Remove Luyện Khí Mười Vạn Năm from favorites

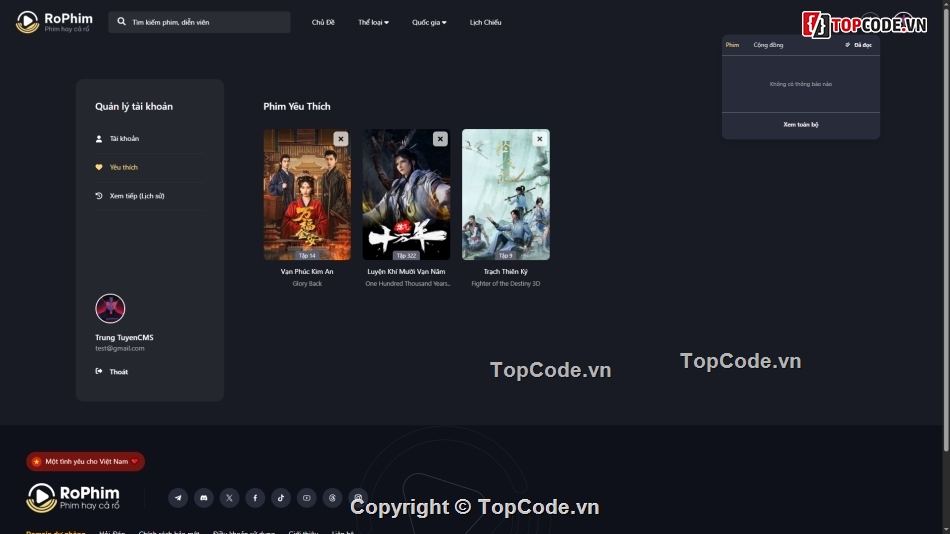[440, 139]
